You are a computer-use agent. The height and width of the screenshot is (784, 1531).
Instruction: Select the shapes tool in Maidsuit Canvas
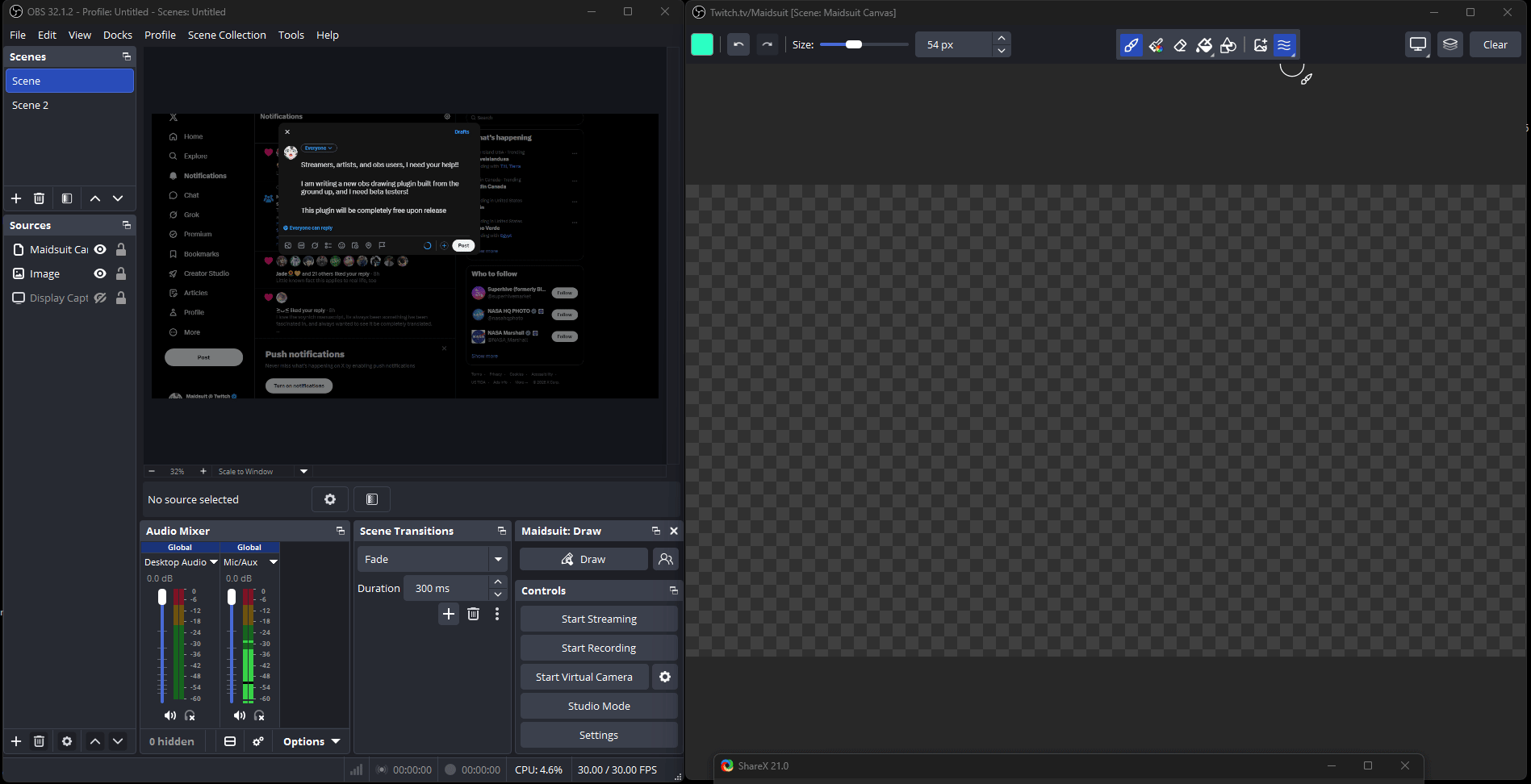point(1228,45)
